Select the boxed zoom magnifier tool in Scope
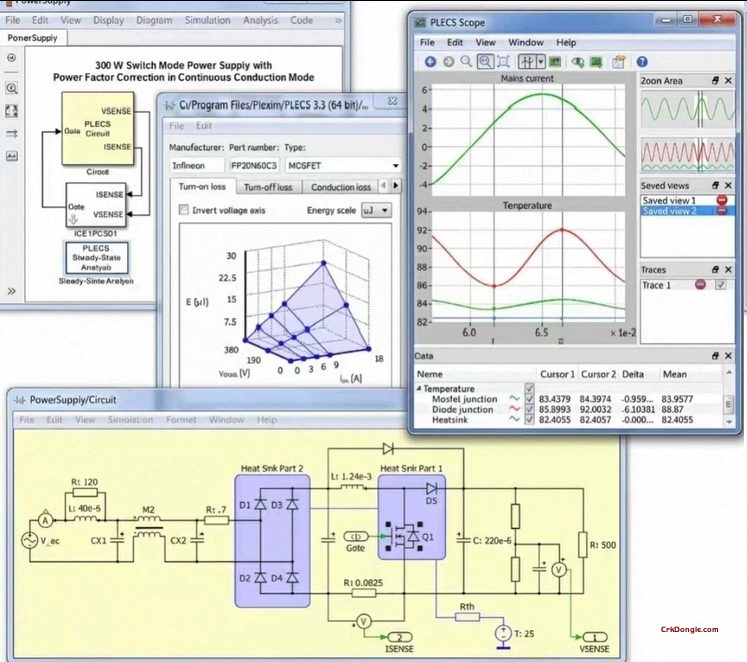The width and height of the screenshot is (747, 662). point(485,61)
